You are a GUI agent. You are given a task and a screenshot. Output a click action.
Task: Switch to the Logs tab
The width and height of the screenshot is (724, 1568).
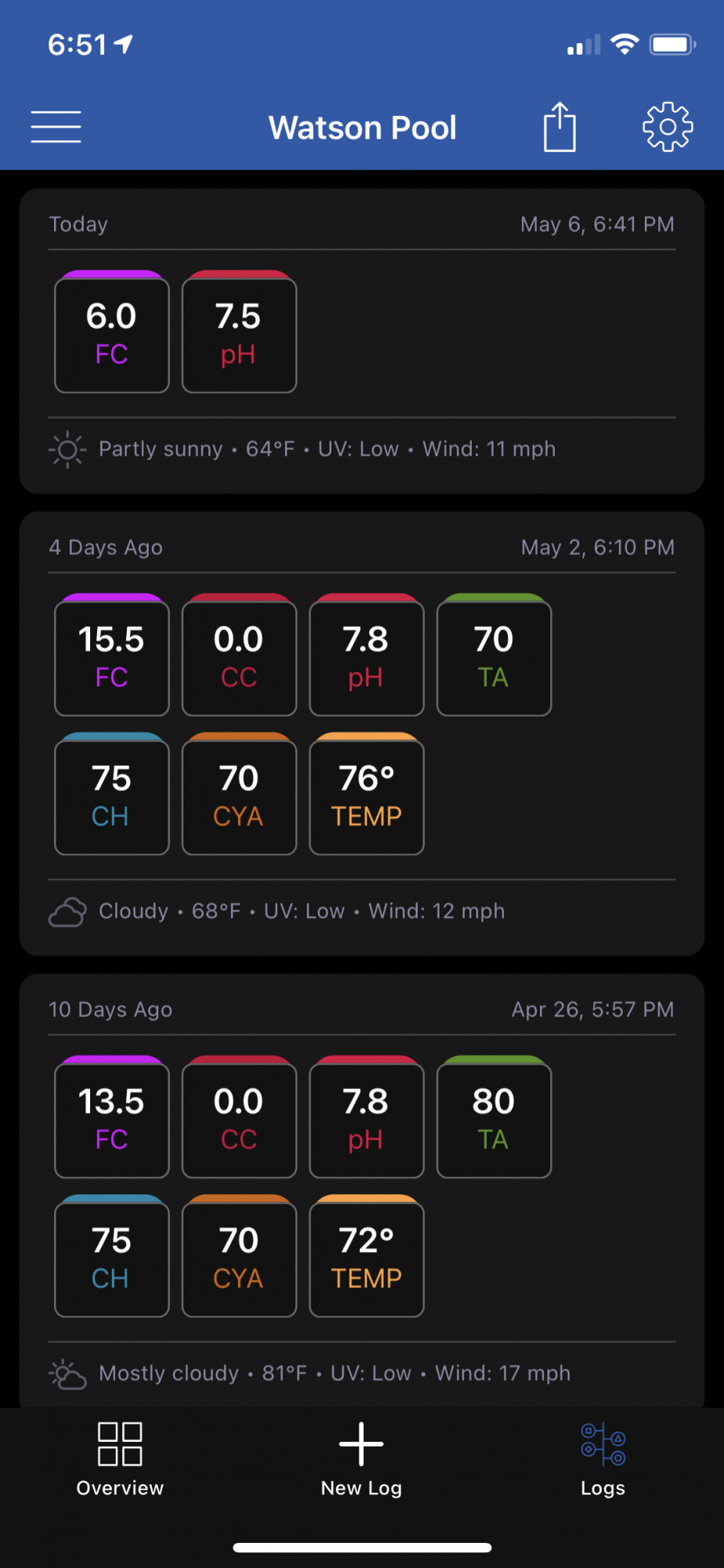click(x=603, y=1459)
